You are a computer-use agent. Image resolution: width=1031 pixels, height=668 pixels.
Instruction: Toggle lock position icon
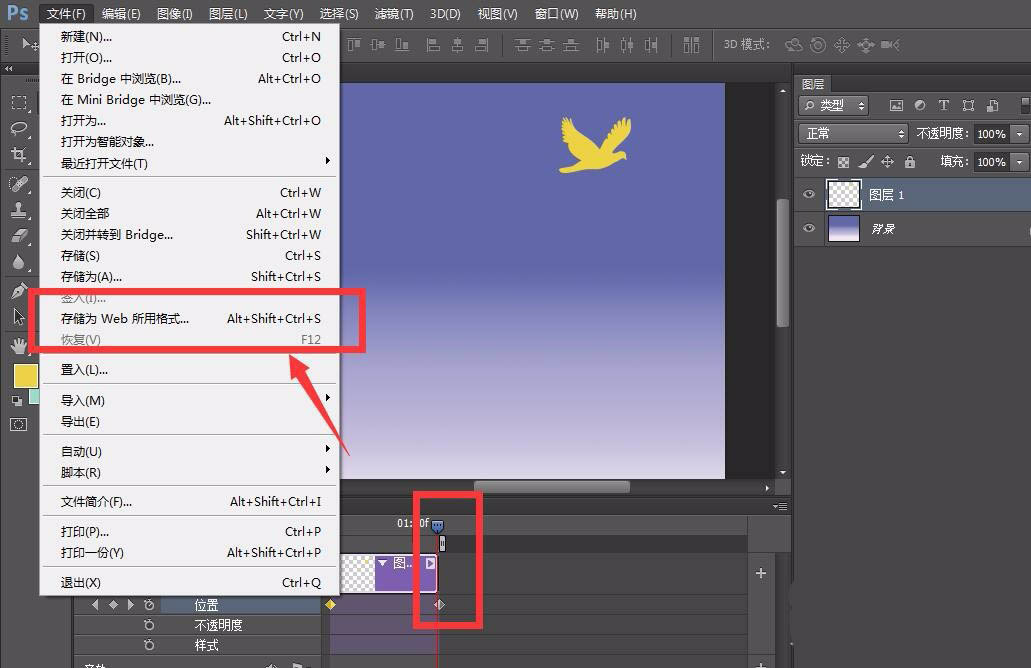[888, 162]
